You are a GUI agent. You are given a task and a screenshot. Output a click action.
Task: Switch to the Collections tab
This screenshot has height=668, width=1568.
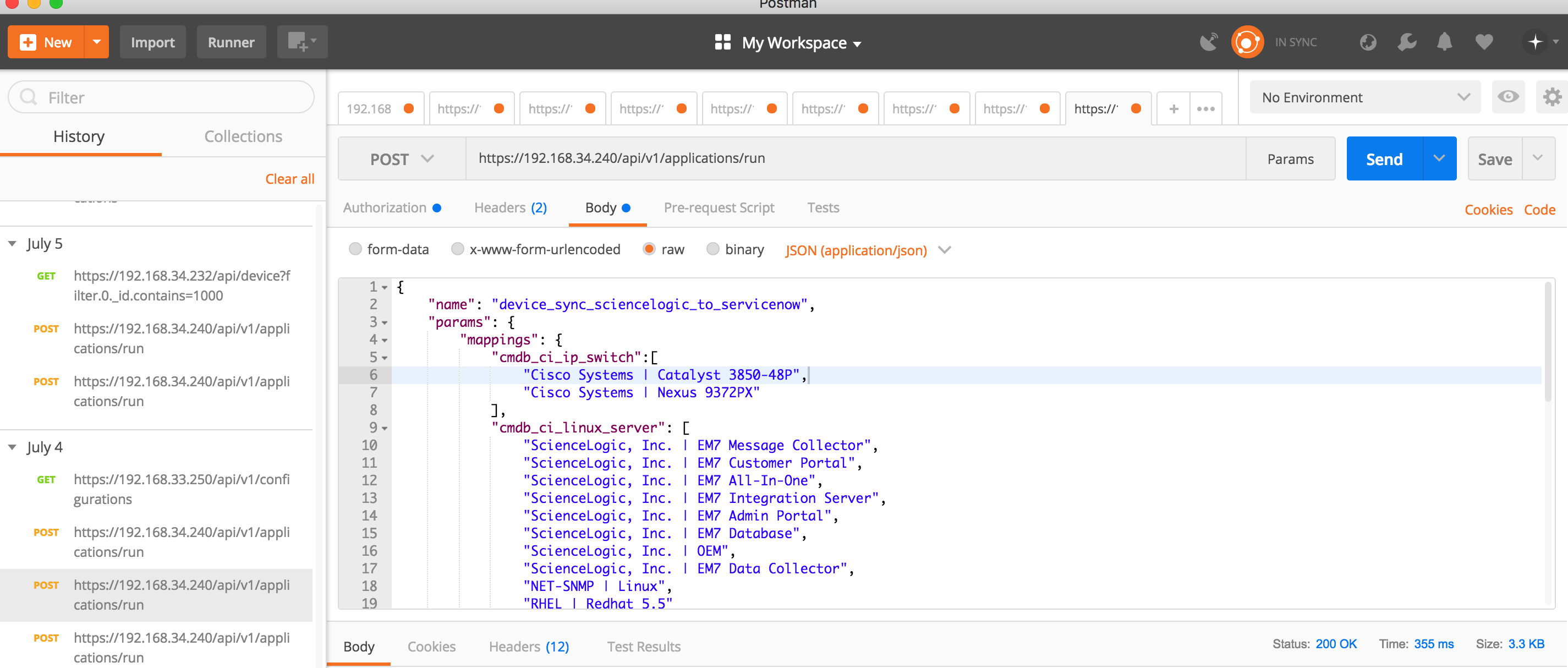[243, 136]
